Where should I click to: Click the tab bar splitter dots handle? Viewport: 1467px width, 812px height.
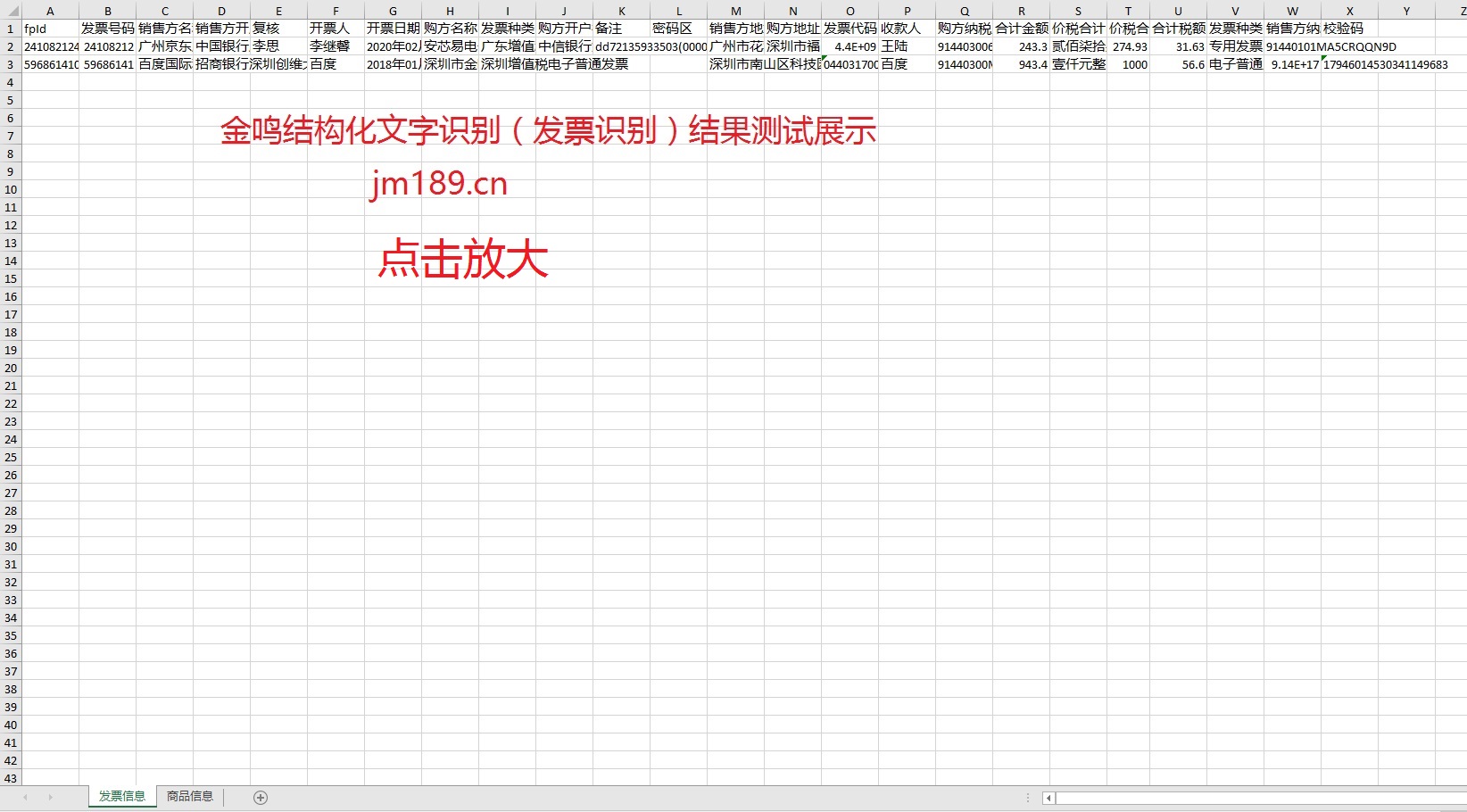coord(1028,799)
